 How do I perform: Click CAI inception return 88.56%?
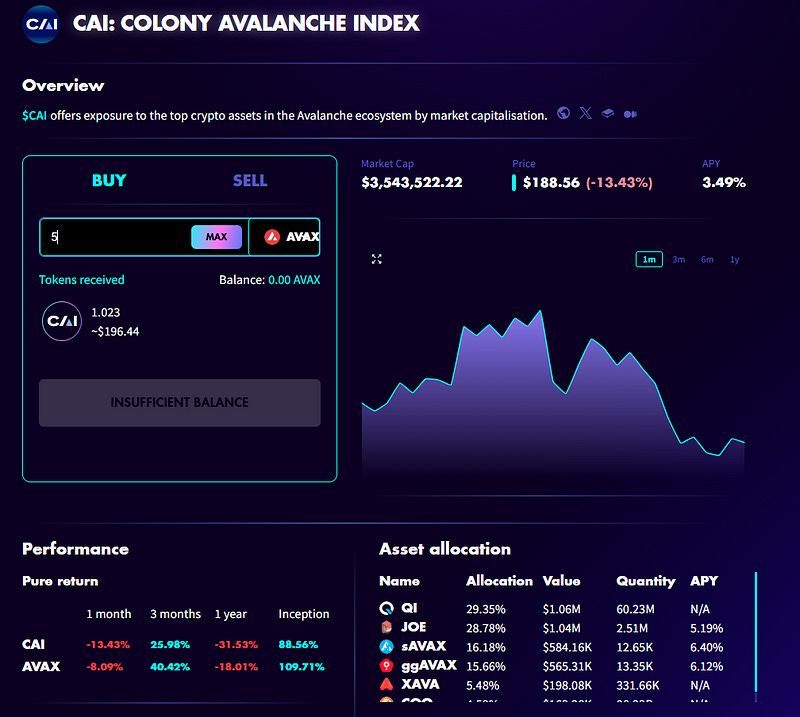[298, 645]
